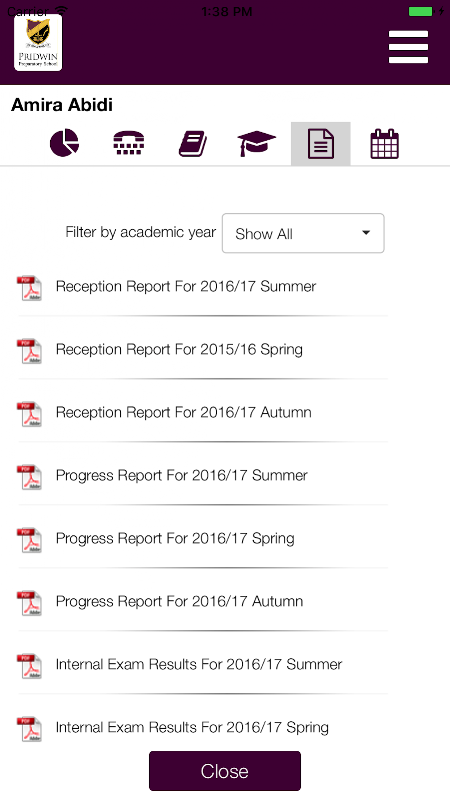
Task: Click PDF icon for Progress Report Spring
Action: [29, 540]
